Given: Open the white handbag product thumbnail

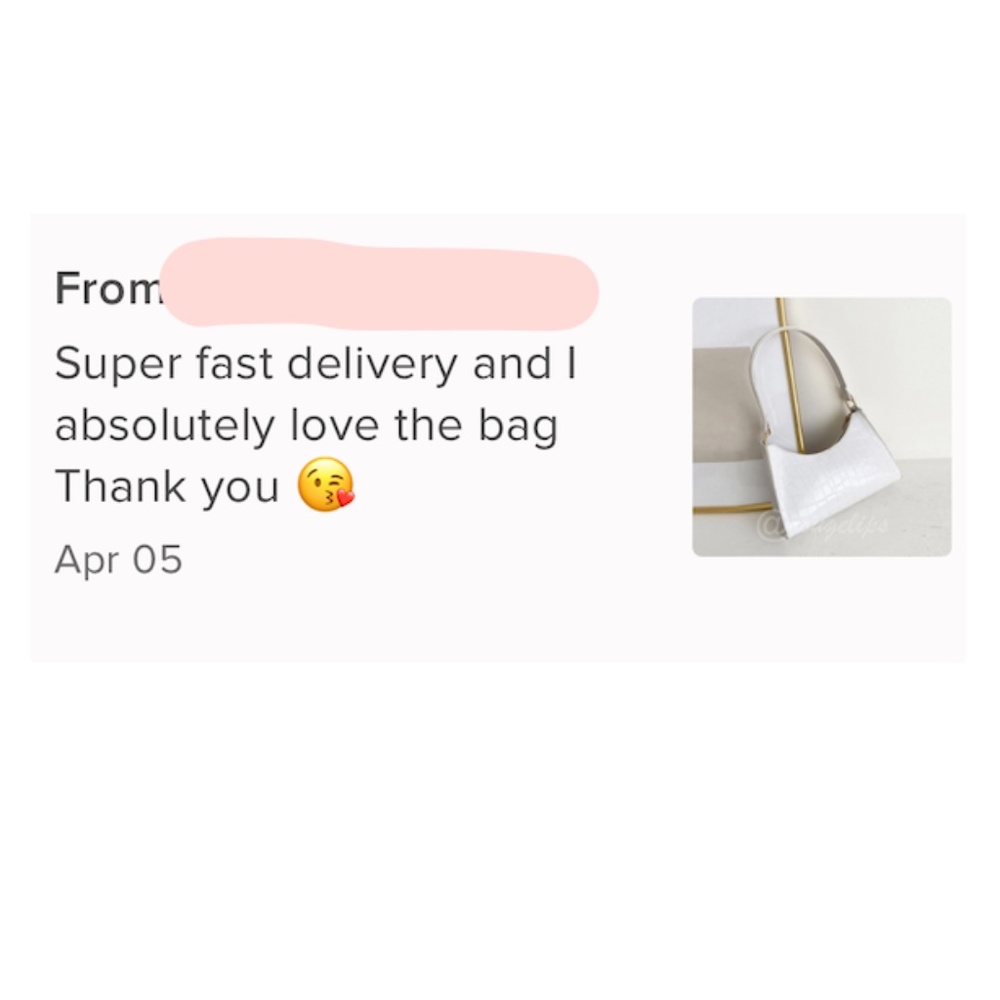Looking at the screenshot, I should coord(821,427).
